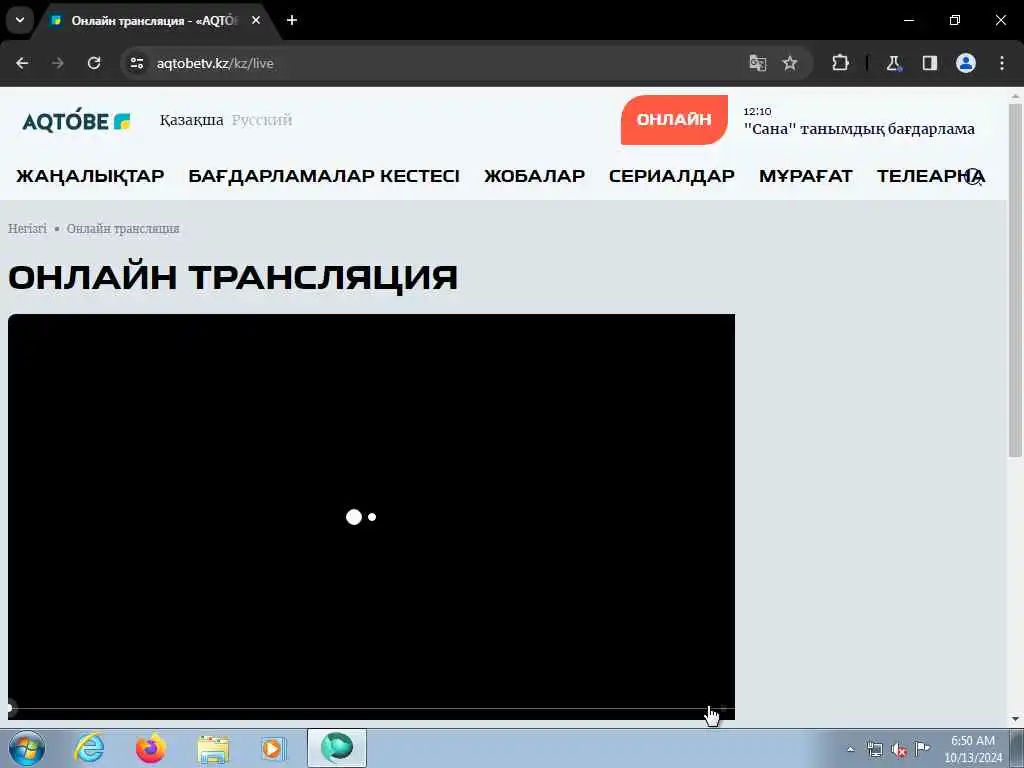Toggle the browser side panel icon

(929, 63)
